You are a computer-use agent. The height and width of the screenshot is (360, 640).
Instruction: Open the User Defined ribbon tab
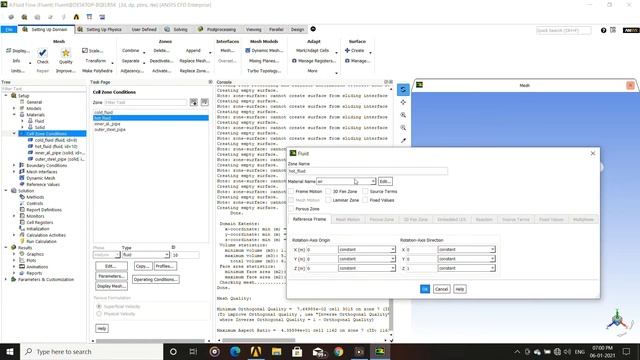point(144,29)
